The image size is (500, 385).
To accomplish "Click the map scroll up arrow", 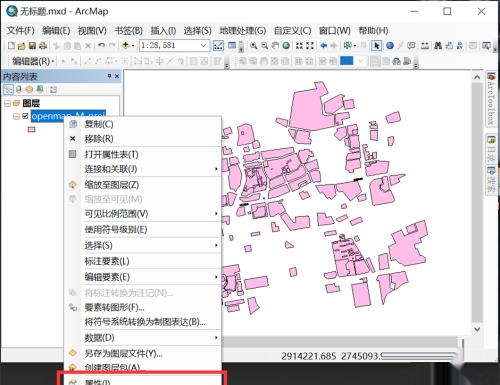I will pos(477,77).
